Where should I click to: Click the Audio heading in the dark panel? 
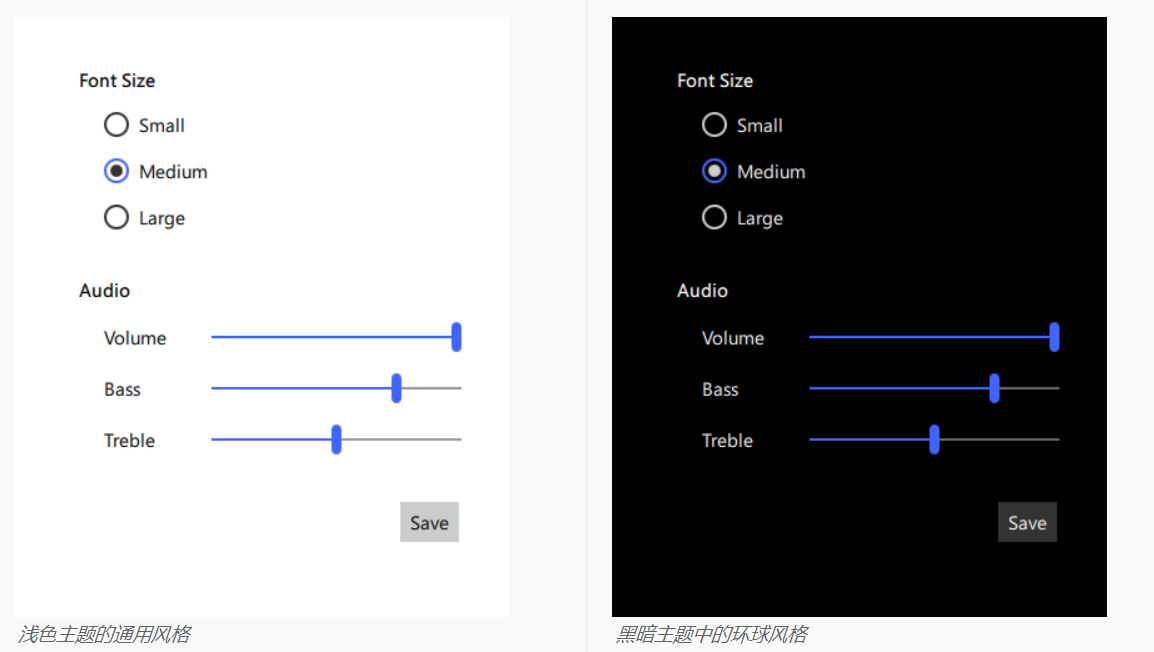point(702,290)
